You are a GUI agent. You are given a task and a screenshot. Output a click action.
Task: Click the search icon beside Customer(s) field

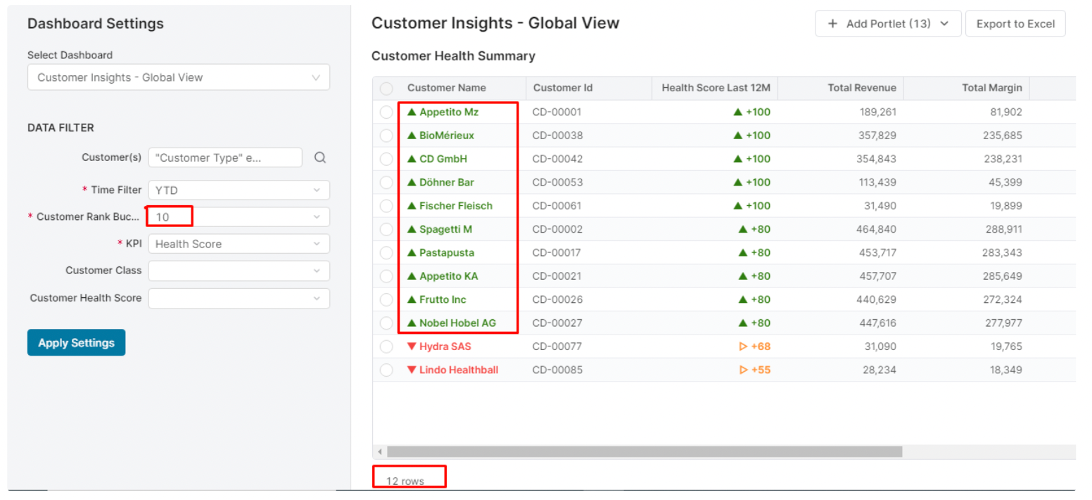[x=320, y=158]
